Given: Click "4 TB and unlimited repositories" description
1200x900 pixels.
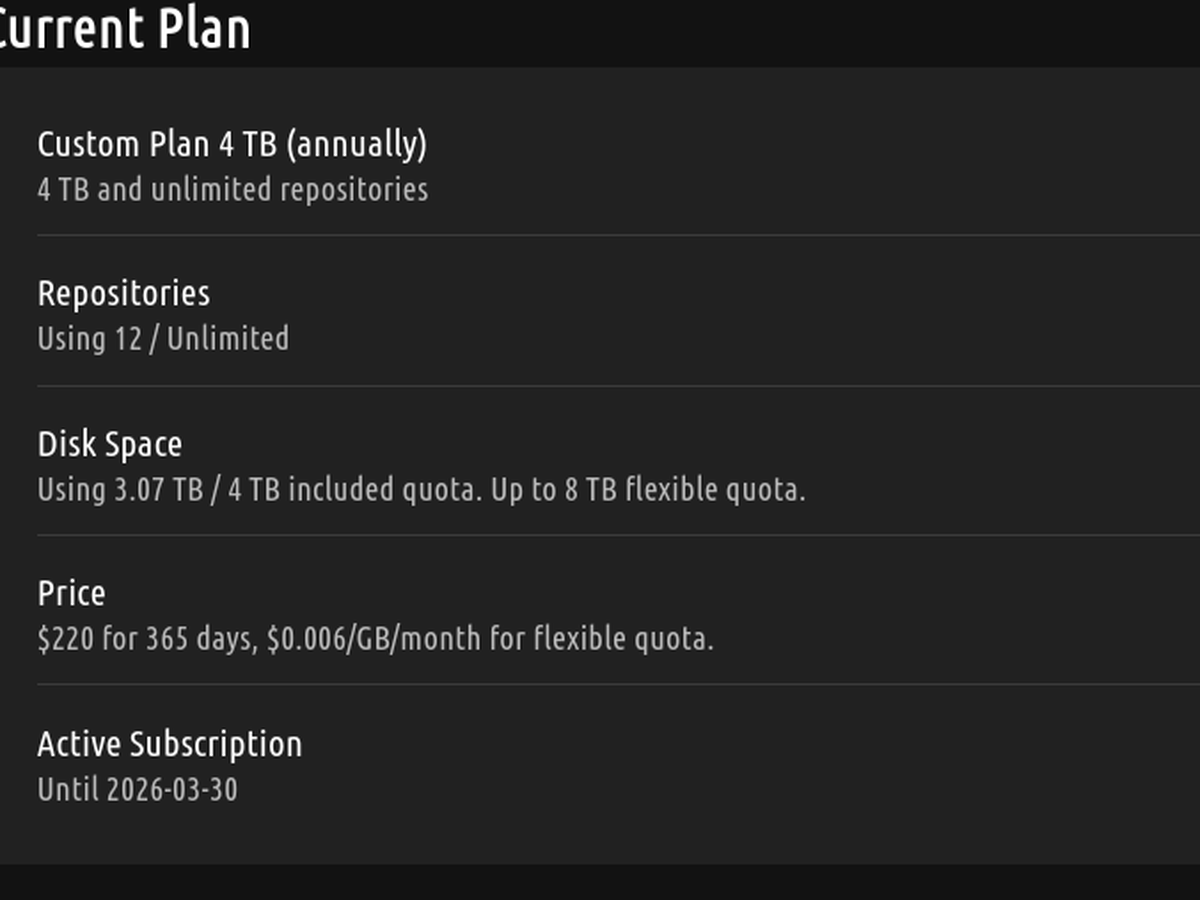Looking at the screenshot, I should [x=232, y=189].
